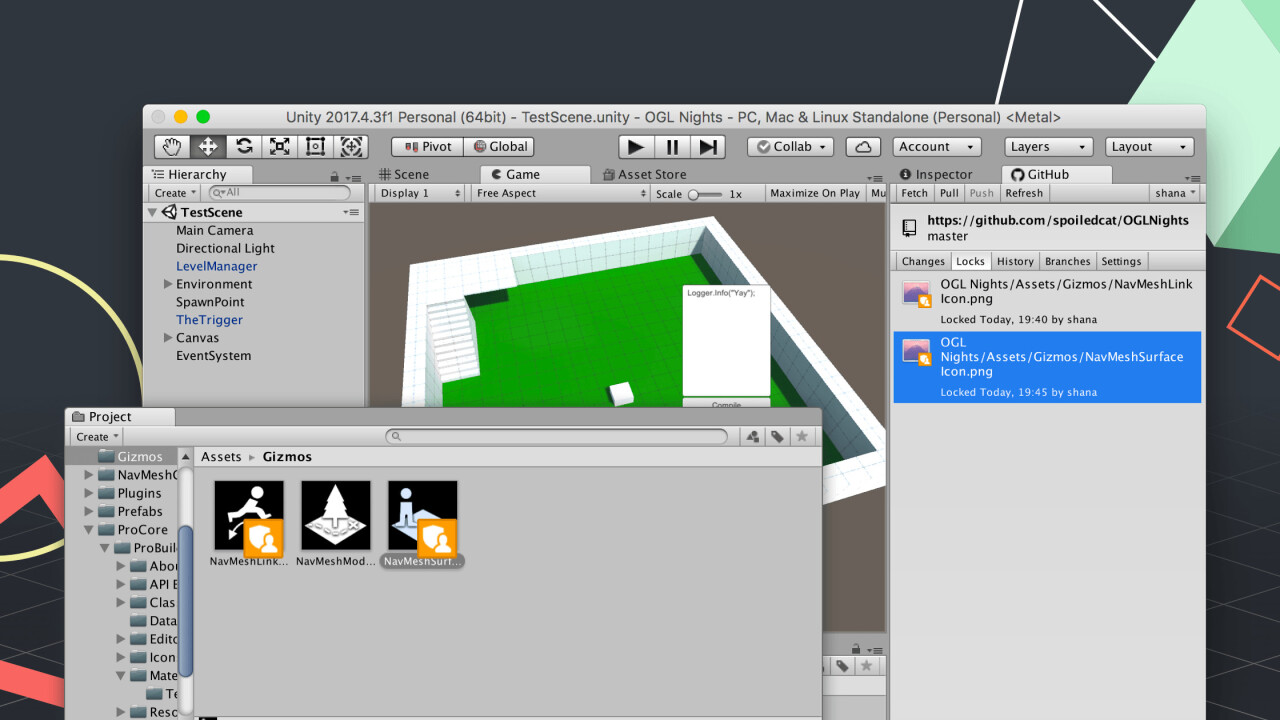The height and width of the screenshot is (720, 1280).
Task: Select the Rect Transform tool
Action: [316, 147]
